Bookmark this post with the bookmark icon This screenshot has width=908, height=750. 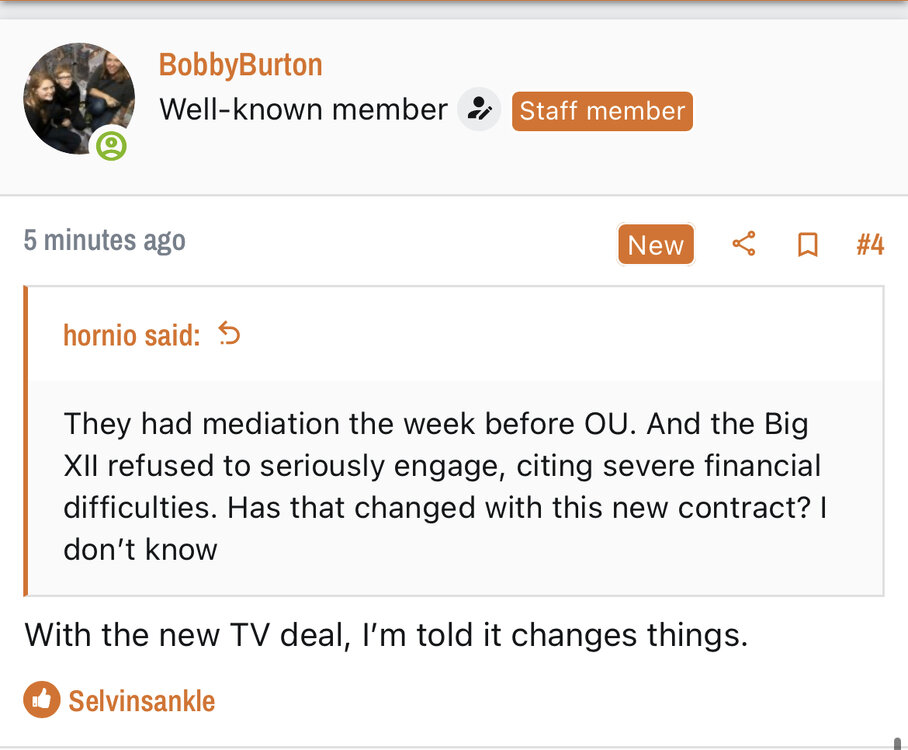coord(807,244)
